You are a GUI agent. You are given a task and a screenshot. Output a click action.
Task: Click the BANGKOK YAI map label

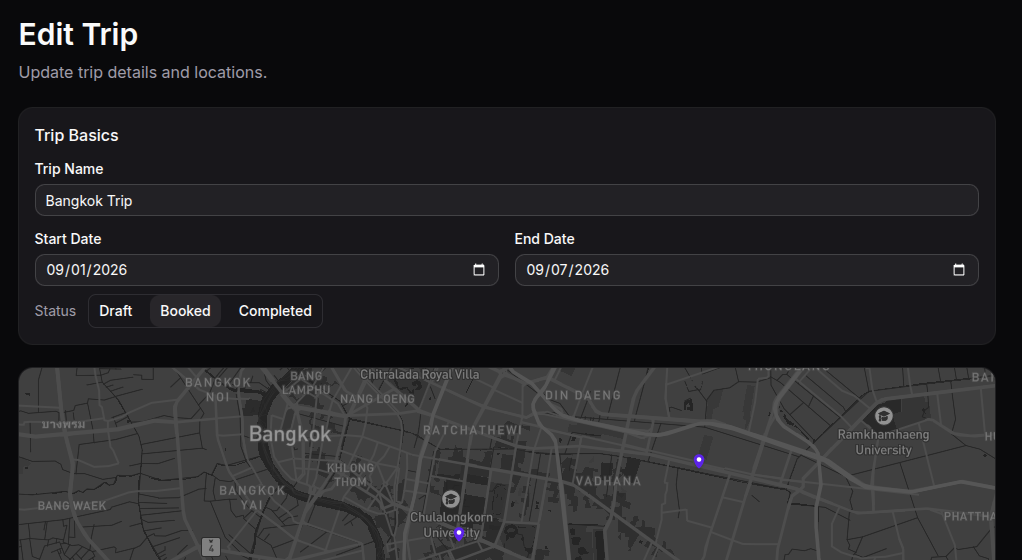[252, 497]
